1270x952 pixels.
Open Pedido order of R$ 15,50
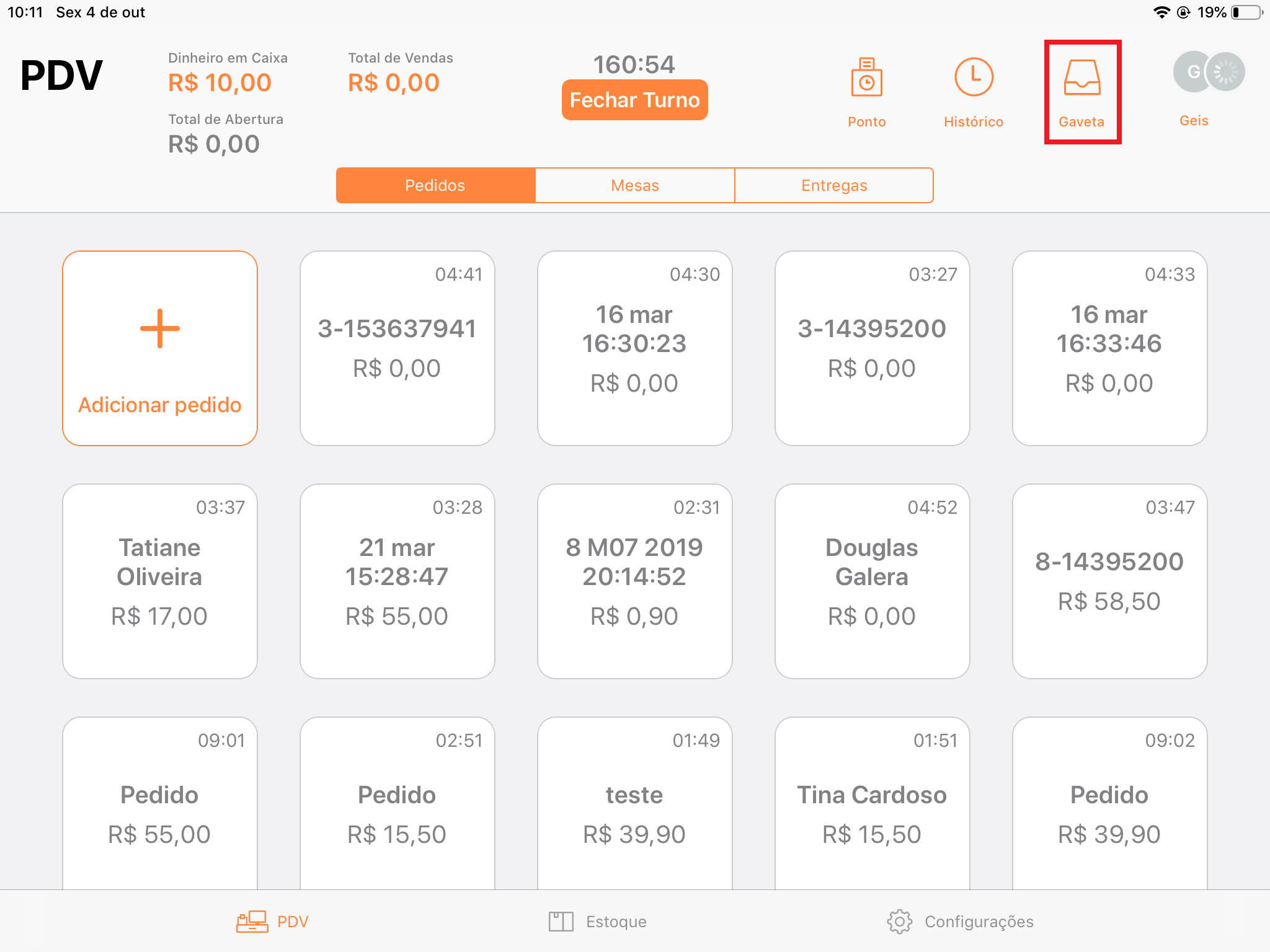(x=397, y=803)
